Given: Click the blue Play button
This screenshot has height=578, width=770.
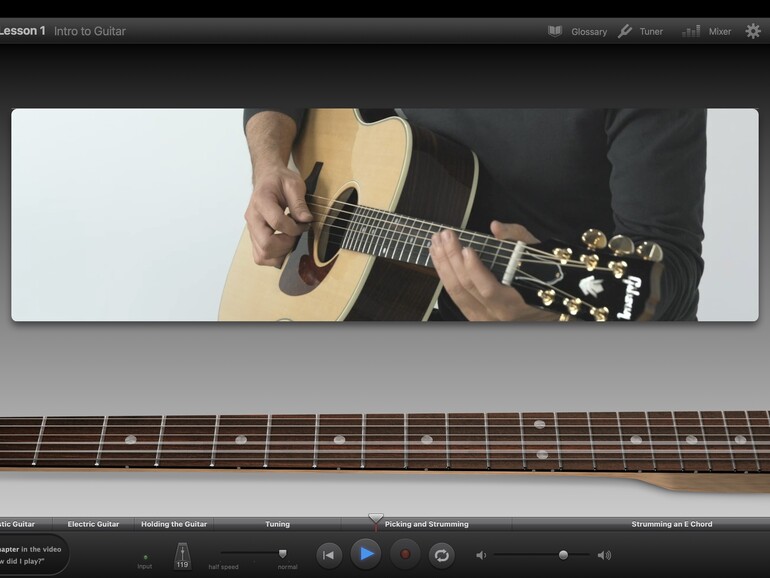Looking at the screenshot, I should pyautogui.click(x=366, y=554).
